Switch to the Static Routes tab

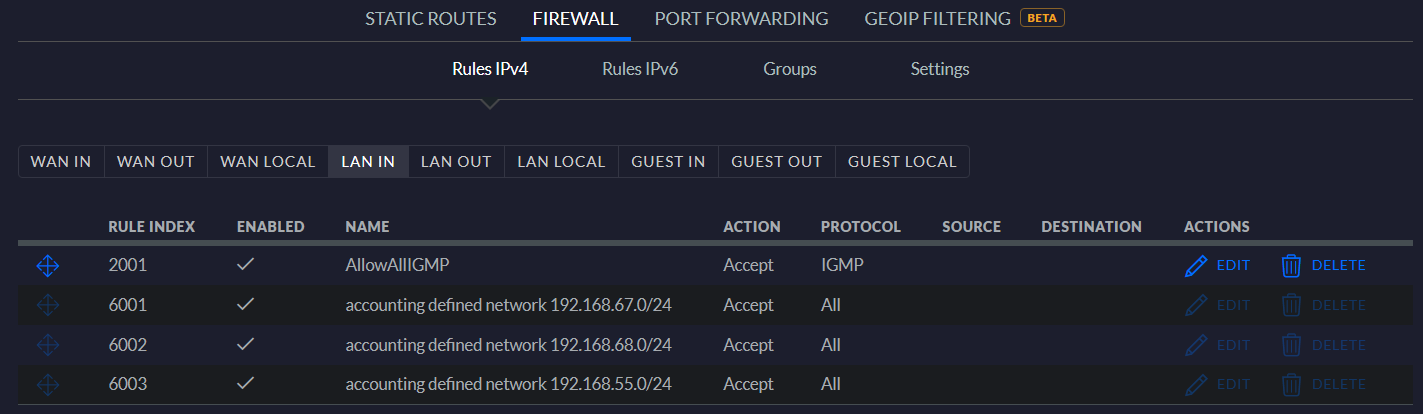click(x=431, y=18)
